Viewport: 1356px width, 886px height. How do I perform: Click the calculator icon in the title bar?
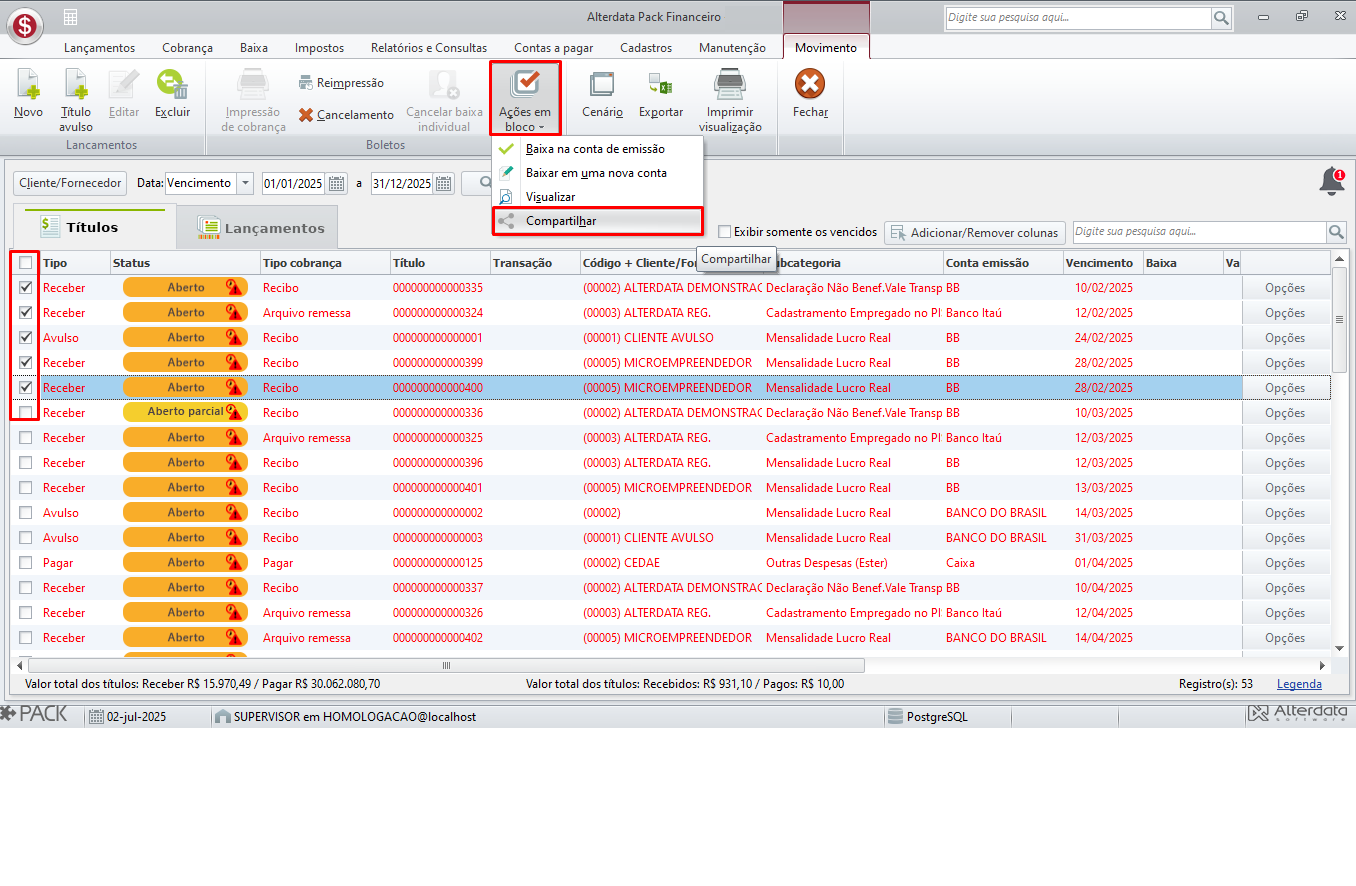point(70,17)
